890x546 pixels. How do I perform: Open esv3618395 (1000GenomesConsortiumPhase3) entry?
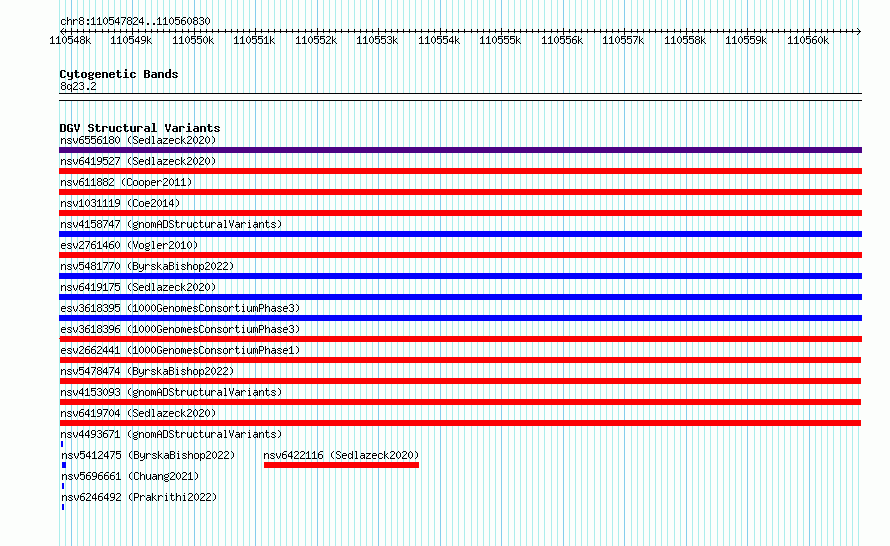click(180, 308)
